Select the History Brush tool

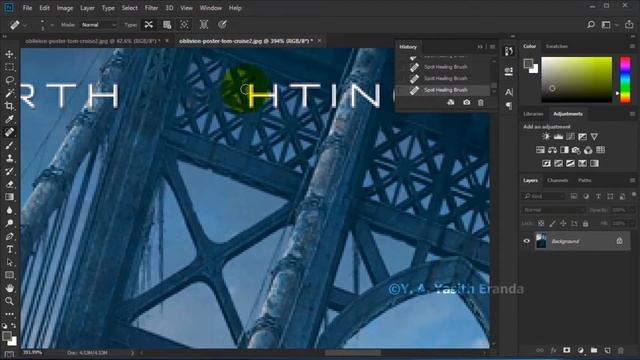pyautogui.click(x=9, y=171)
